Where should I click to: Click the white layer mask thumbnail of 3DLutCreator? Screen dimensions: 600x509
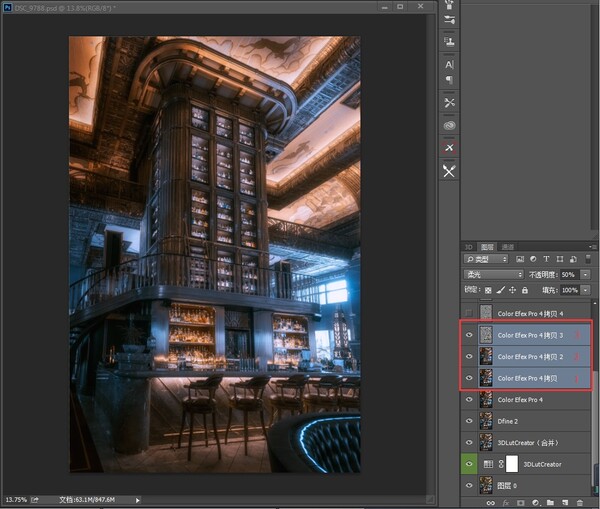pyautogui.click(x=512, y=464)
